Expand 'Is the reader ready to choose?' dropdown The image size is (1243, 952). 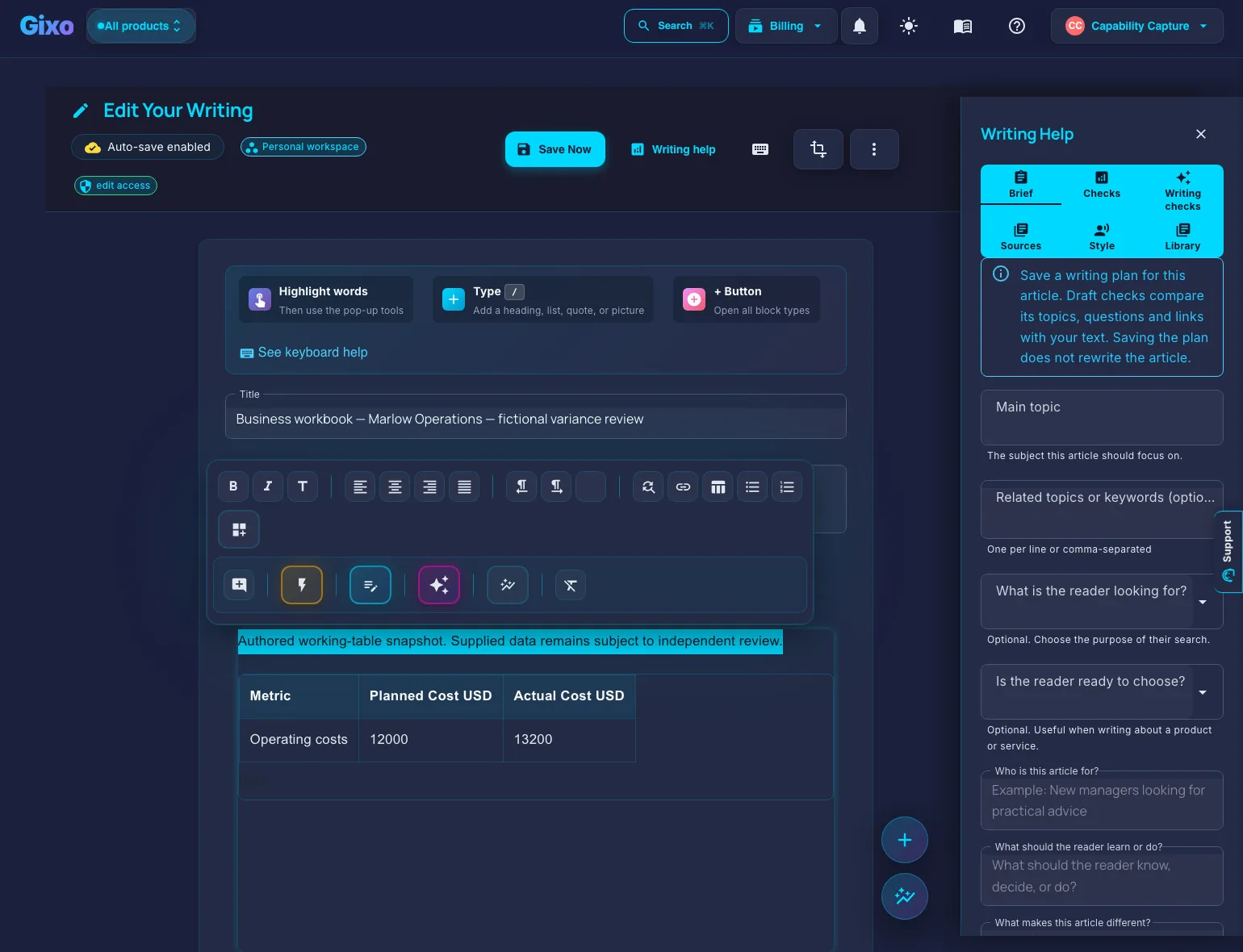tap(1102, 691)
